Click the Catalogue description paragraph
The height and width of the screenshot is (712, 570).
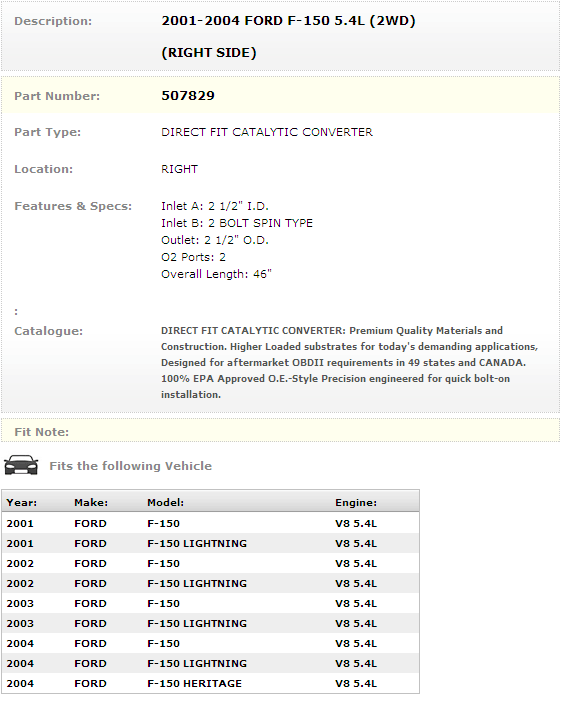pos(350,362)
